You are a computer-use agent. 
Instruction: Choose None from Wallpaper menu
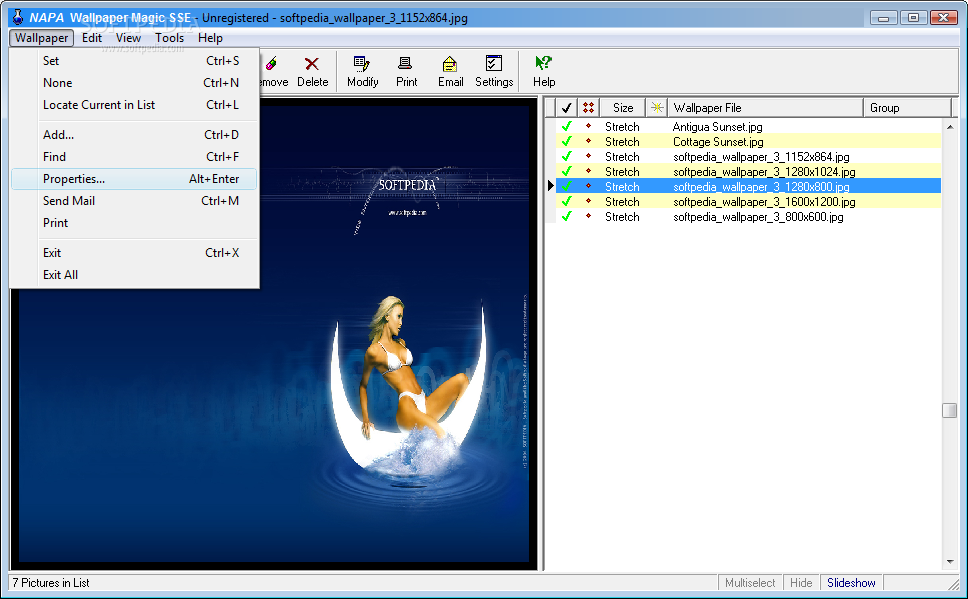point(134,83)
